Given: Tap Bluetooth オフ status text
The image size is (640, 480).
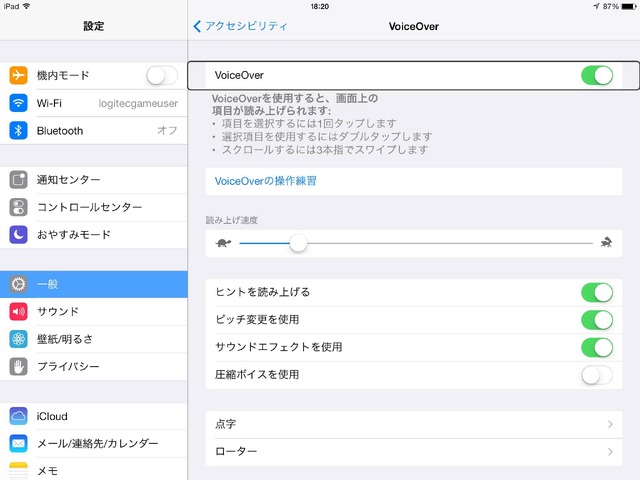Looking at the screenshot, I should (167, 131).
